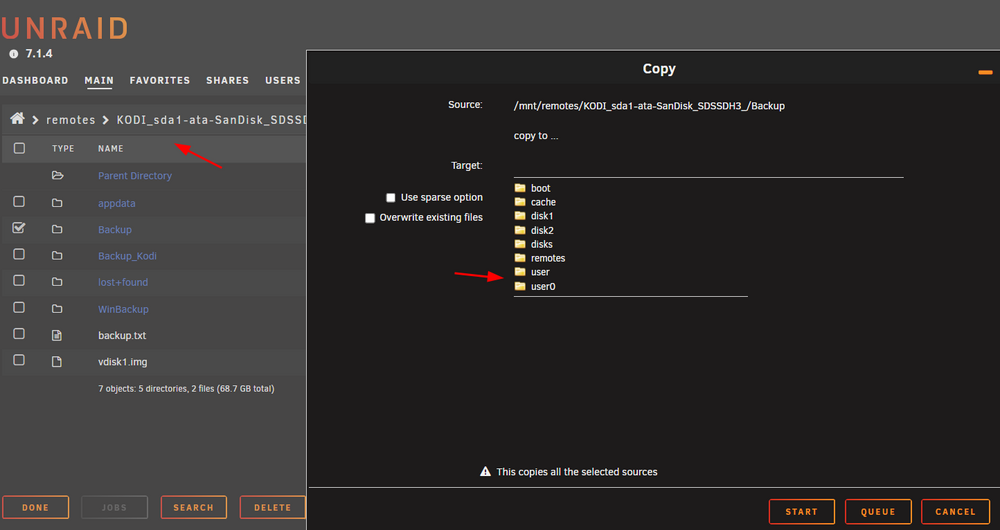Click the user0 folder icon in target list

tap(520, 286)
